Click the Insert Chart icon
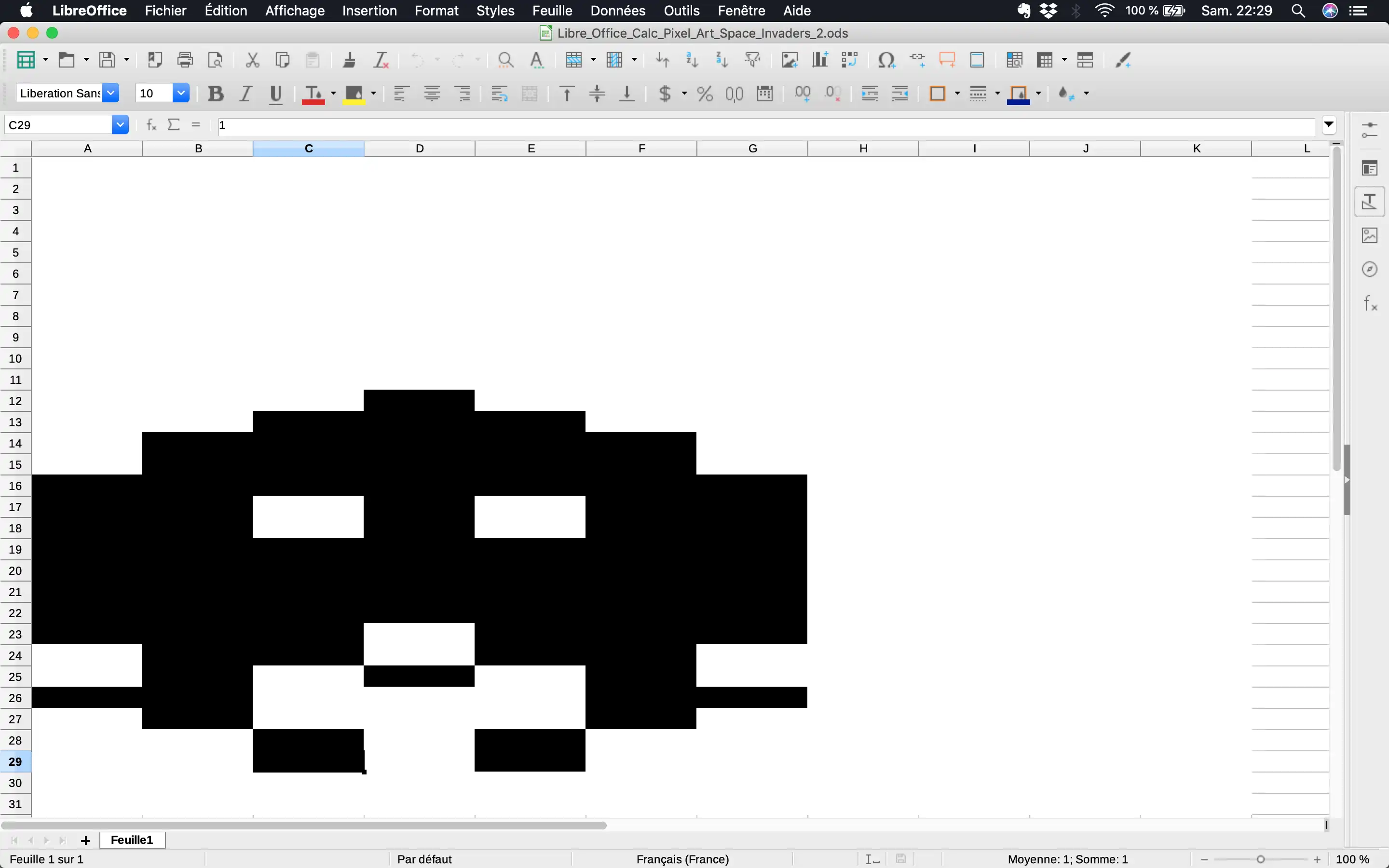 [x=819, y=60]
